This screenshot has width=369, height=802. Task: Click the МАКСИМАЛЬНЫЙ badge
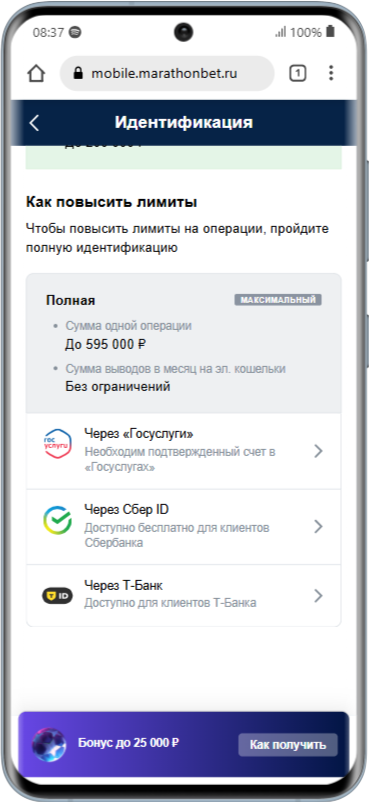(278, 300)
